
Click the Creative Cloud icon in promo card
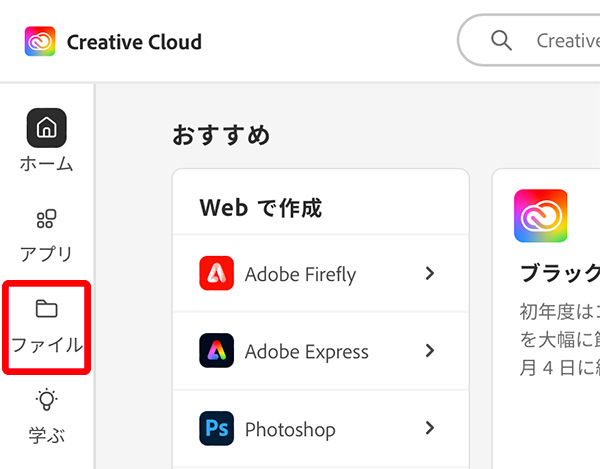(x=540, y=216)
